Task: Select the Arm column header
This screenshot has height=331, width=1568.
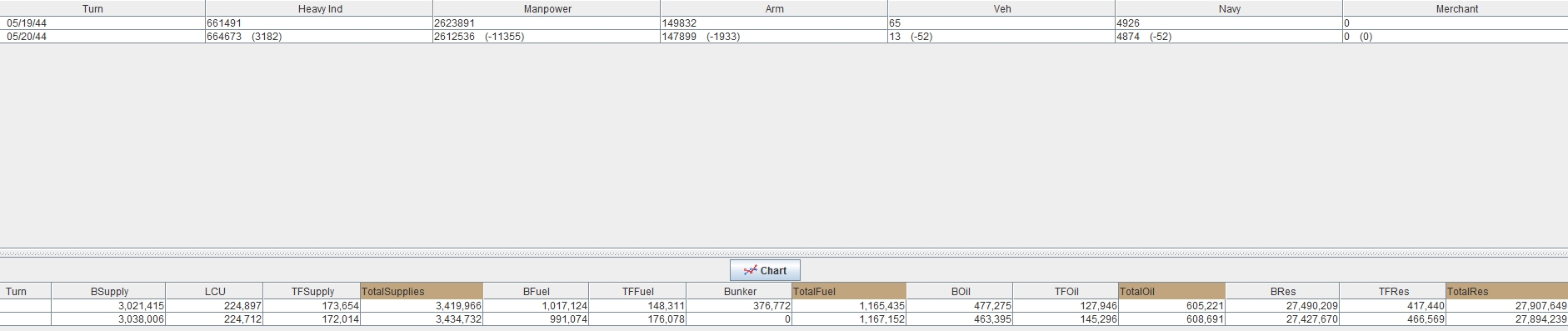Action: 775,8
